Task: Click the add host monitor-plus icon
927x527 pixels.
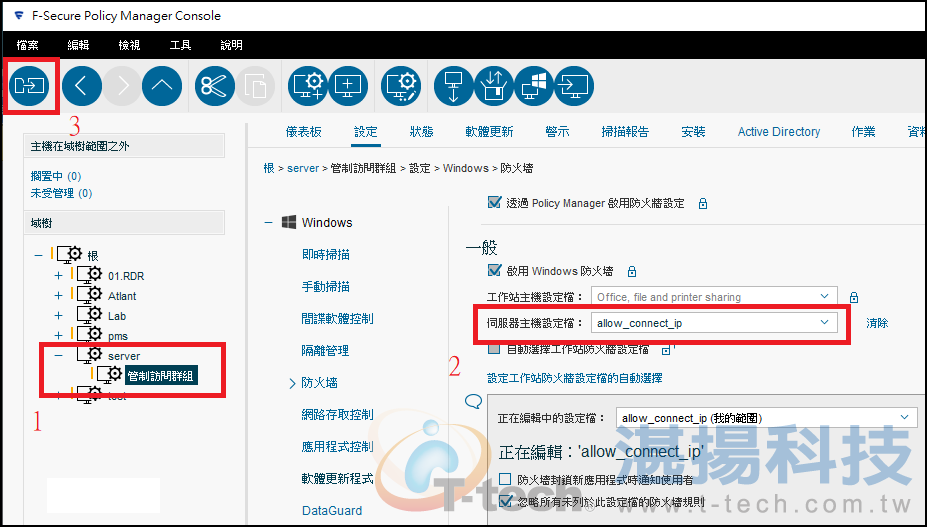Action: tap(348, 86)
